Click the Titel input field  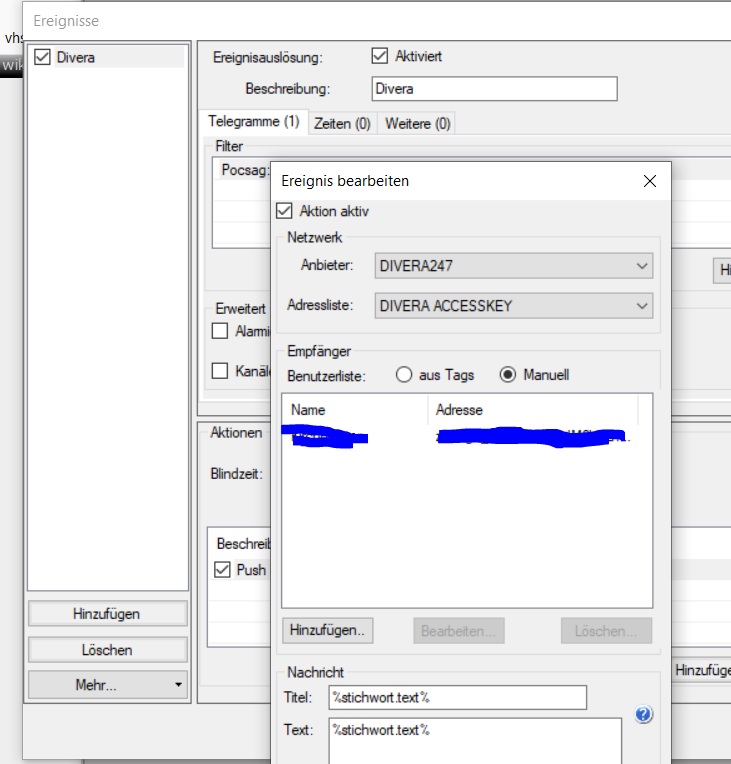457,697
